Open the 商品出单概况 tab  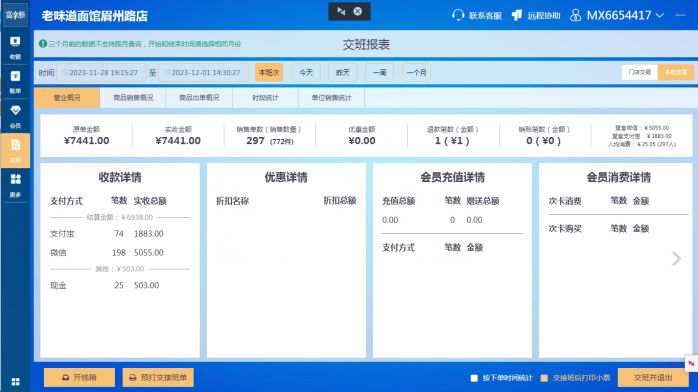(x=199, y=97)
